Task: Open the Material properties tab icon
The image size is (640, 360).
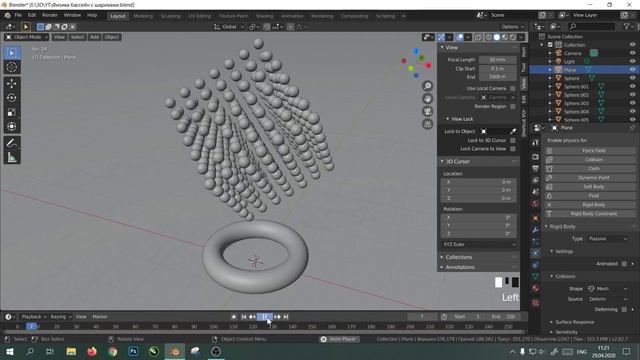Action: pos(536,288)
